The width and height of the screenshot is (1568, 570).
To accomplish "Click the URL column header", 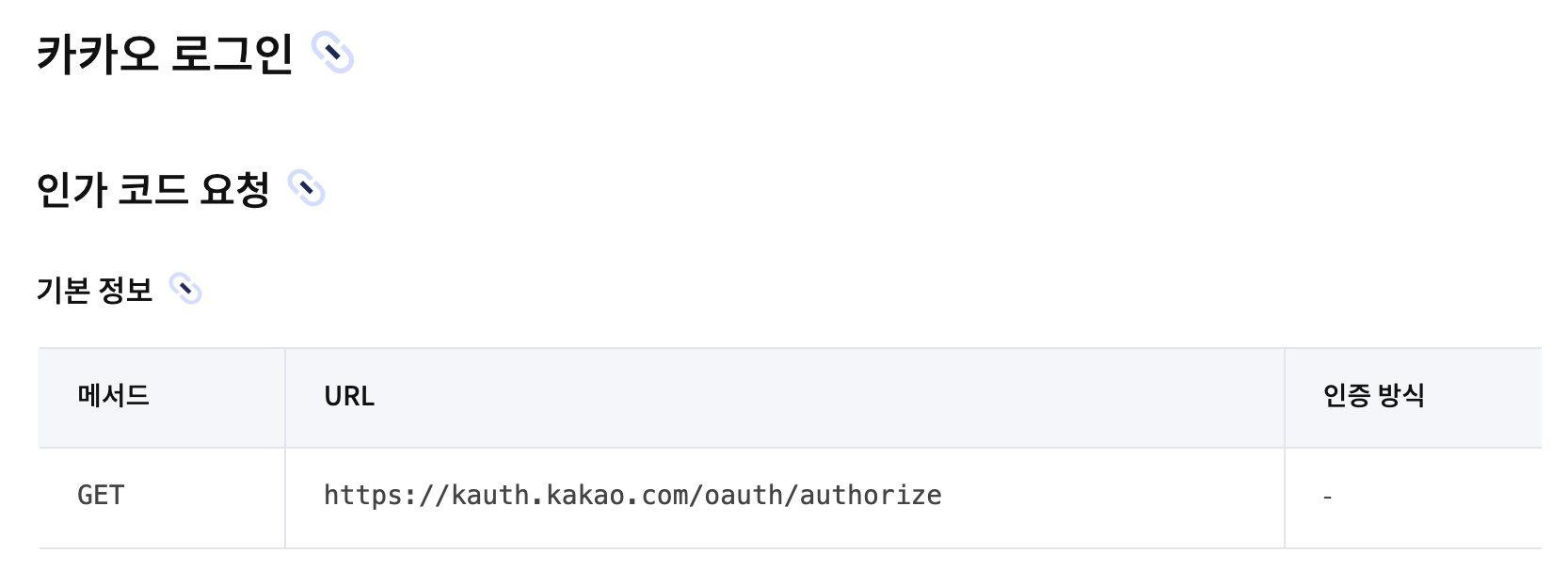I will click(x=349, y=396).
